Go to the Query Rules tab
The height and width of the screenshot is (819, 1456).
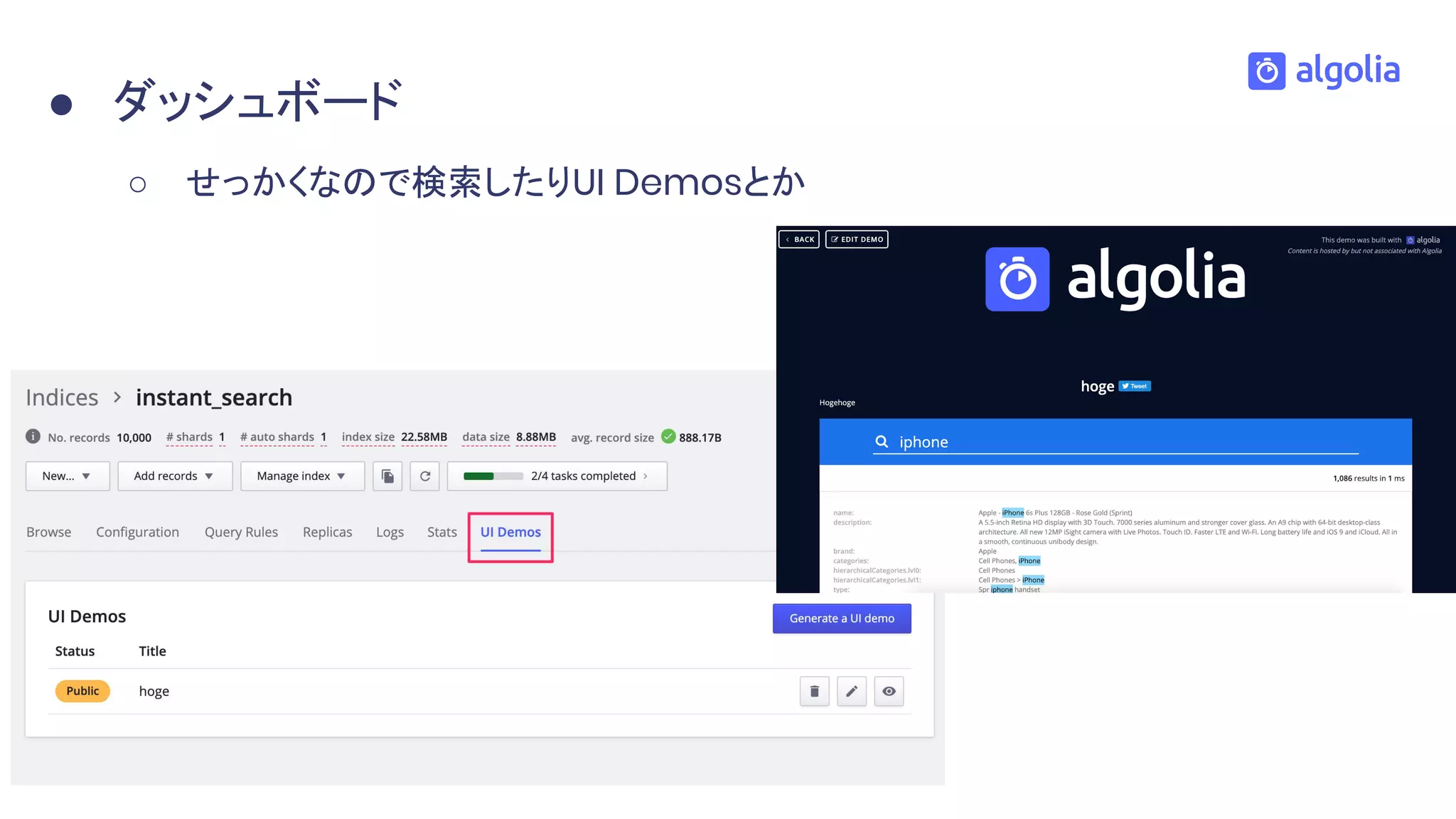point(241,532)
